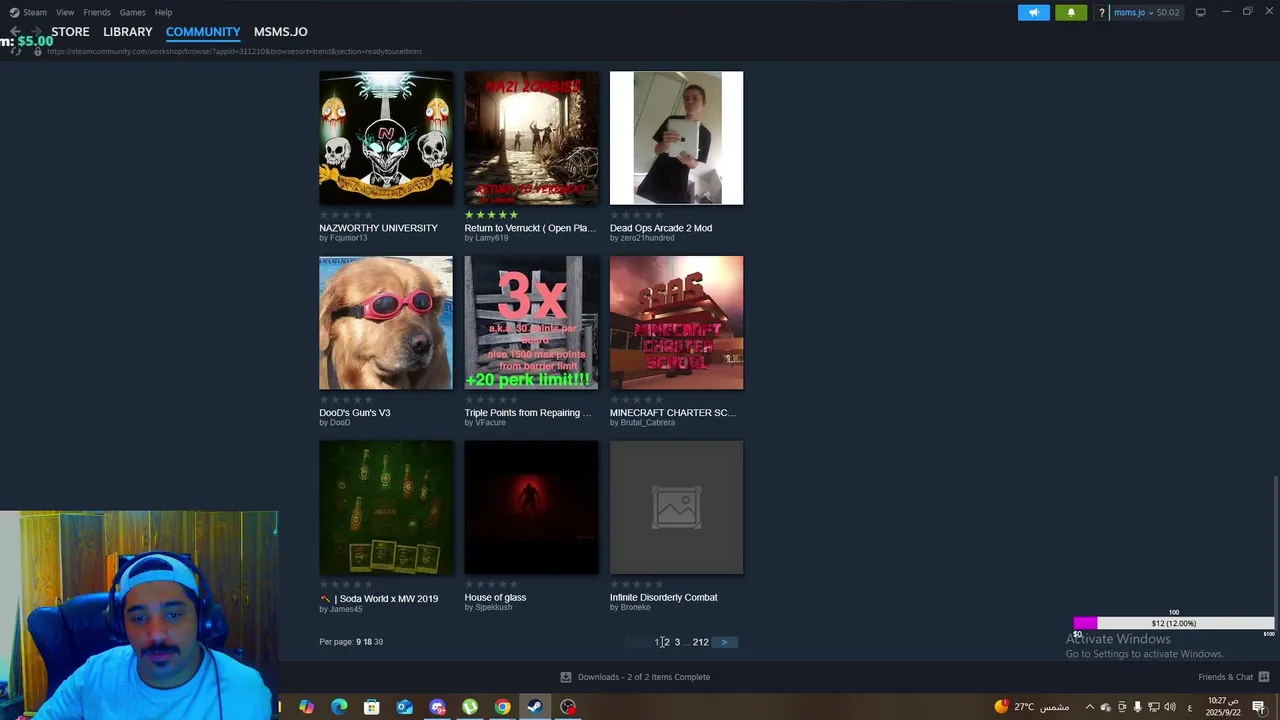Click the Steam taskbar icon

click(535, 707)
